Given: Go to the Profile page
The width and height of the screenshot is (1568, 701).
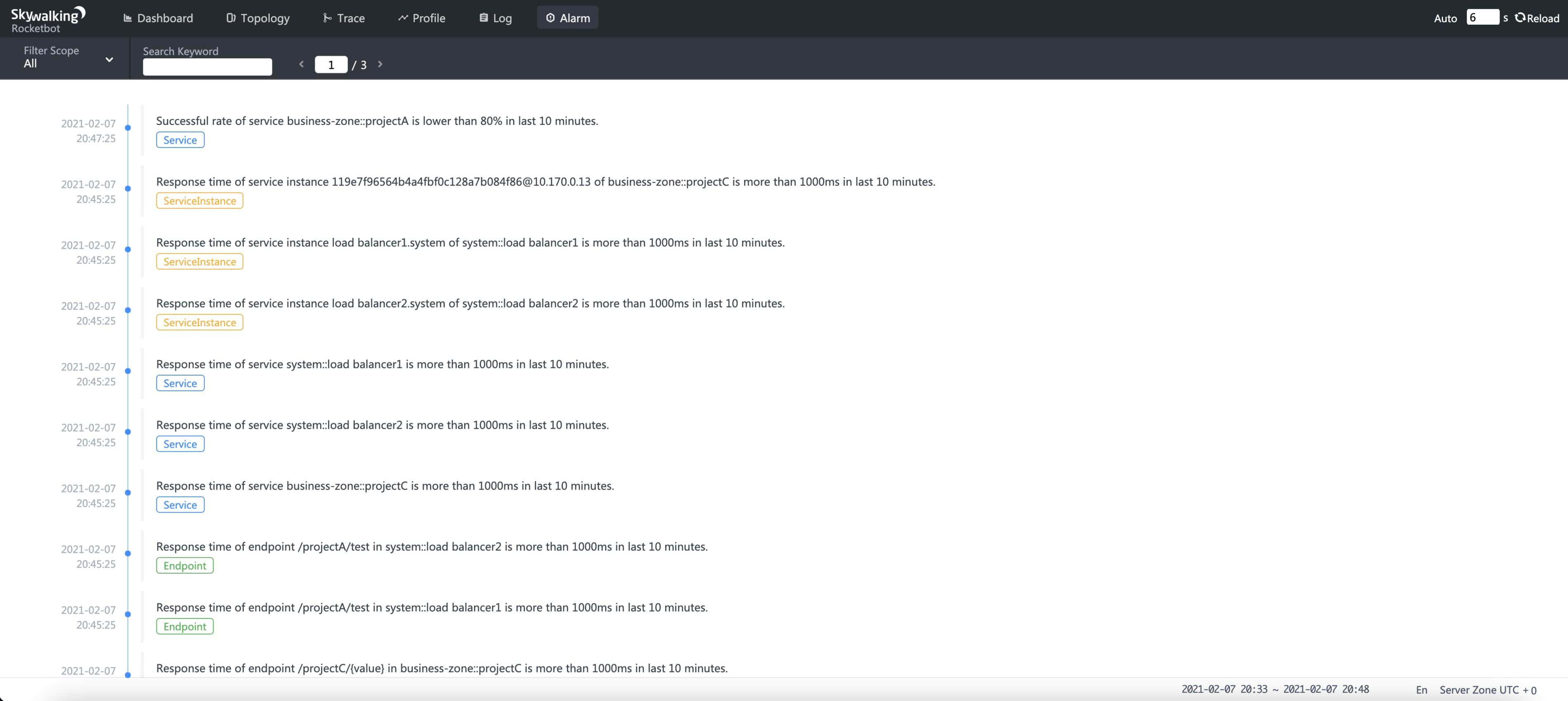Looking at the screenshot, I should click(421, 18).
